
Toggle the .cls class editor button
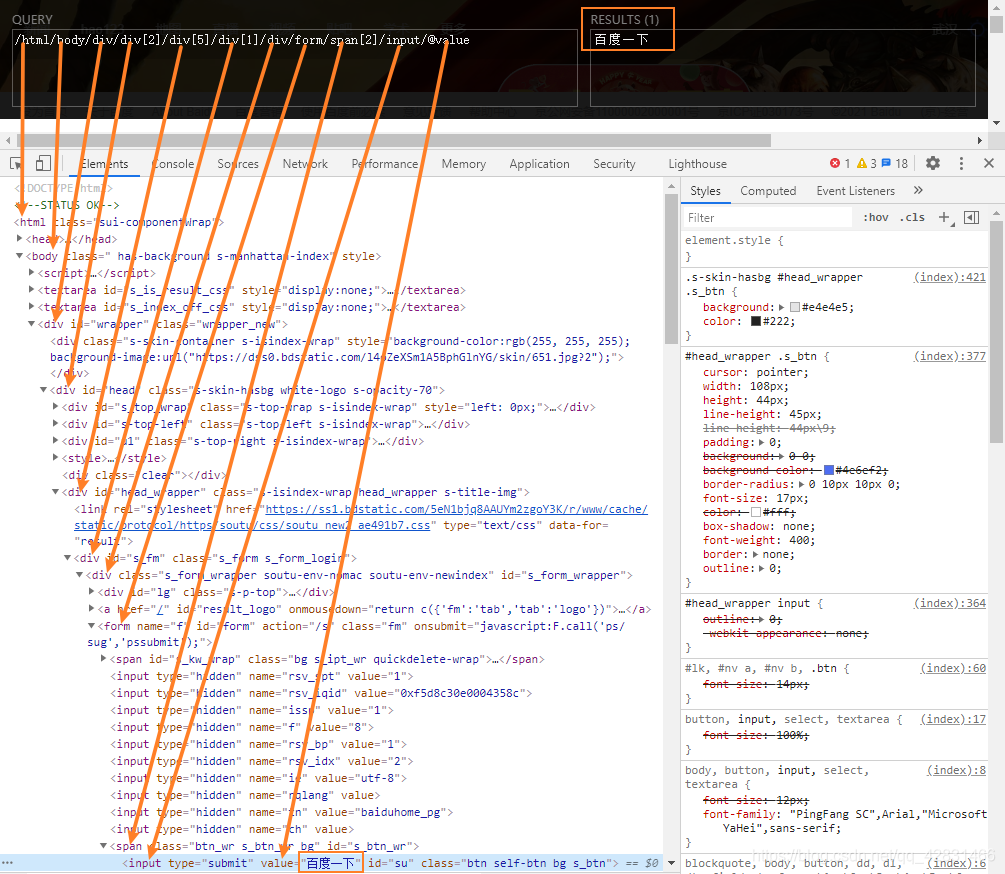912,218
